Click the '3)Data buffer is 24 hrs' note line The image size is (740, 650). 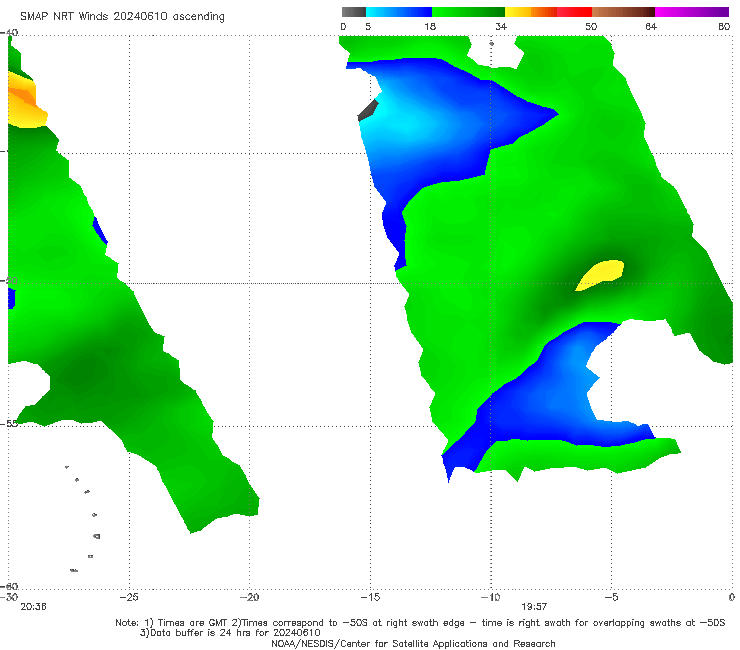230,633
